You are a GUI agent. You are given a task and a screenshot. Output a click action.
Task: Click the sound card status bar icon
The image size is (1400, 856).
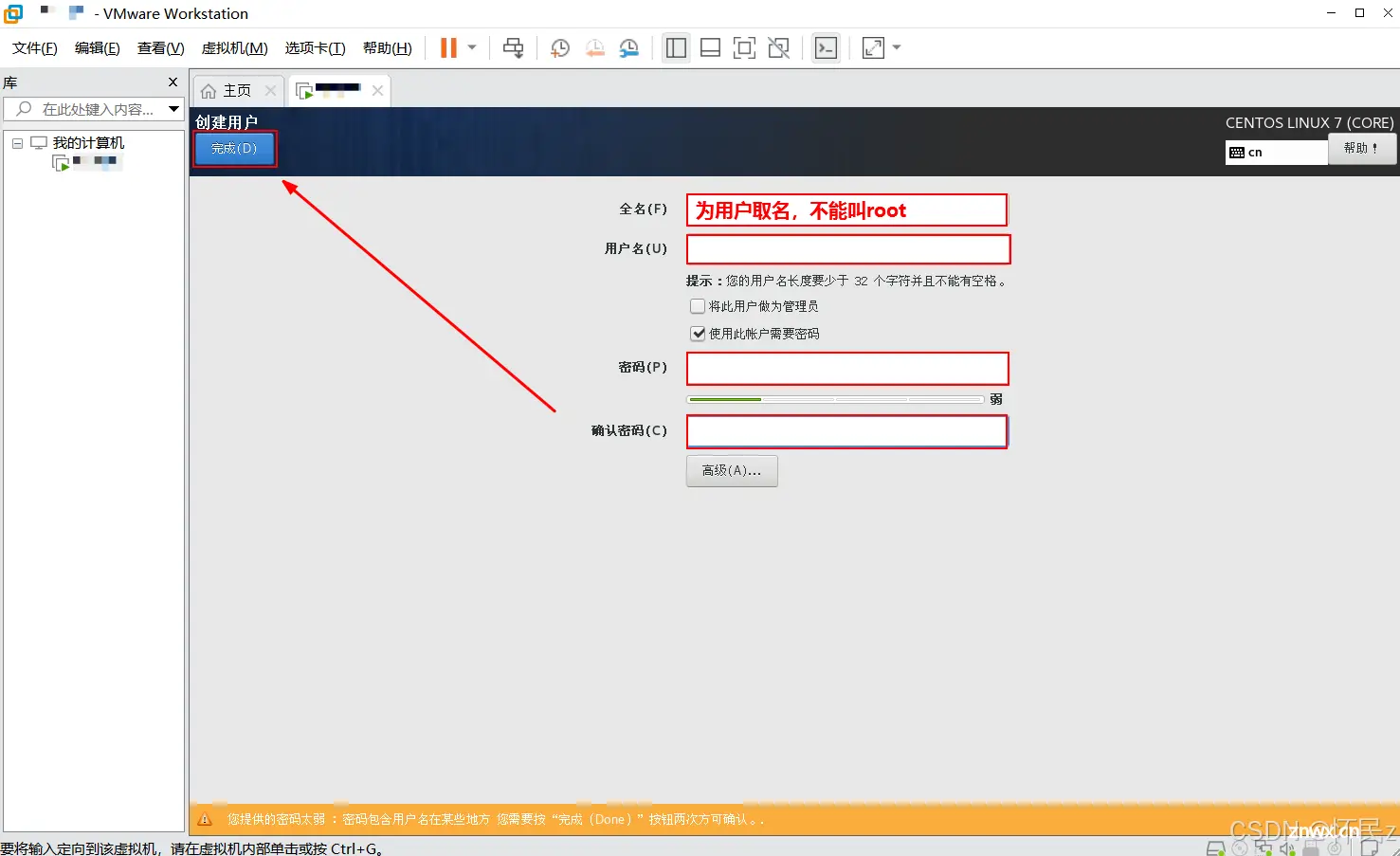pos(1287,848)
